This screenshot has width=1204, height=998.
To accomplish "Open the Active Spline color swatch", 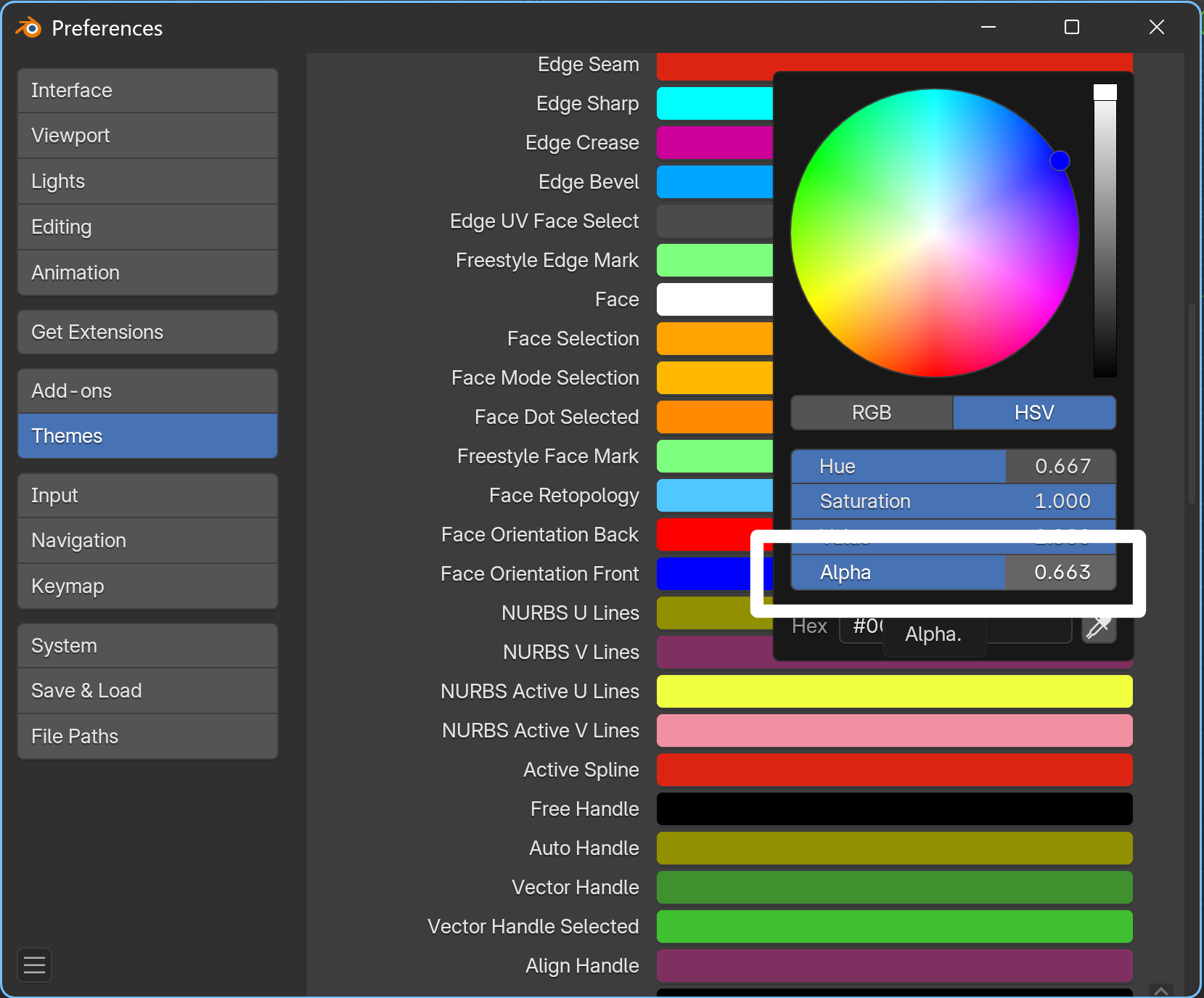I will [895, 769].
